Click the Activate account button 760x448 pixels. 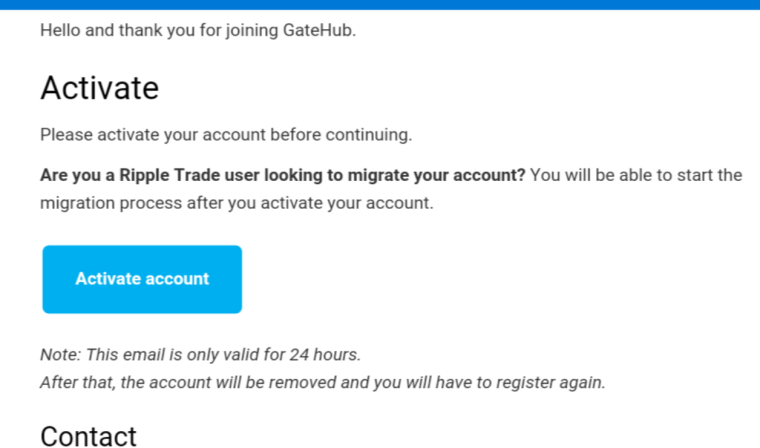142,279
